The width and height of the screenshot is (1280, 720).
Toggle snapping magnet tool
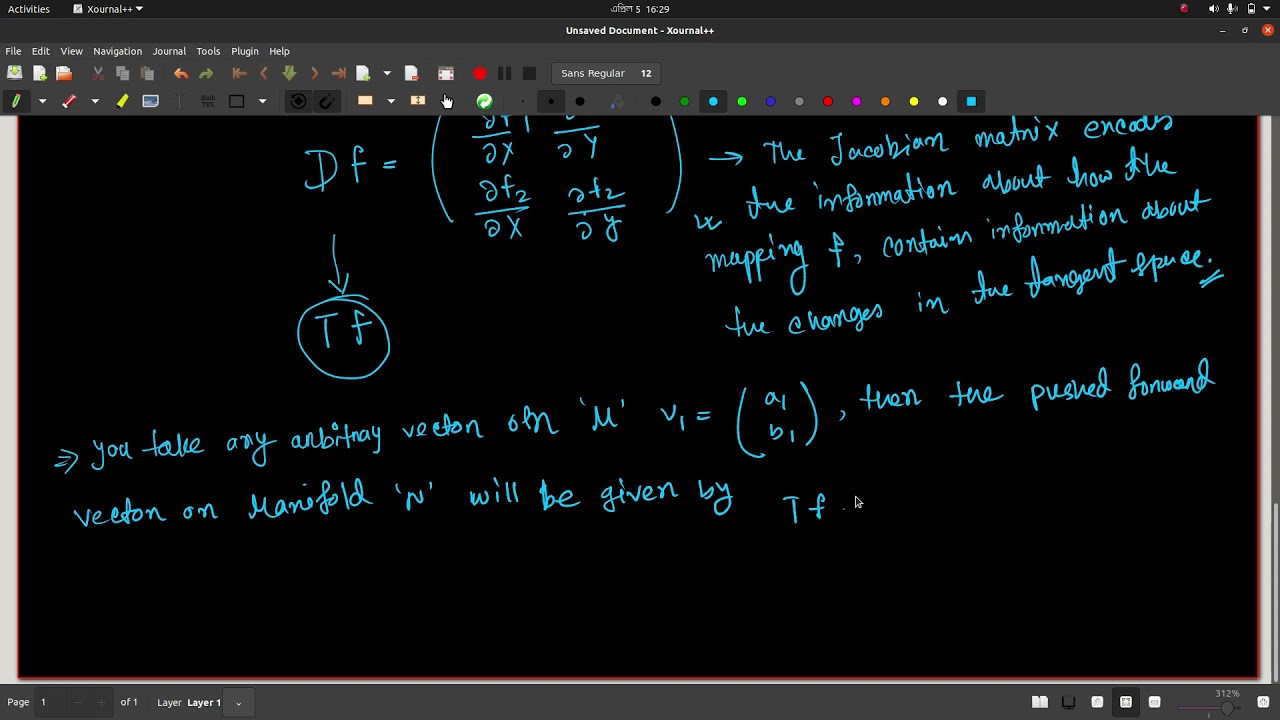point(327,101)
